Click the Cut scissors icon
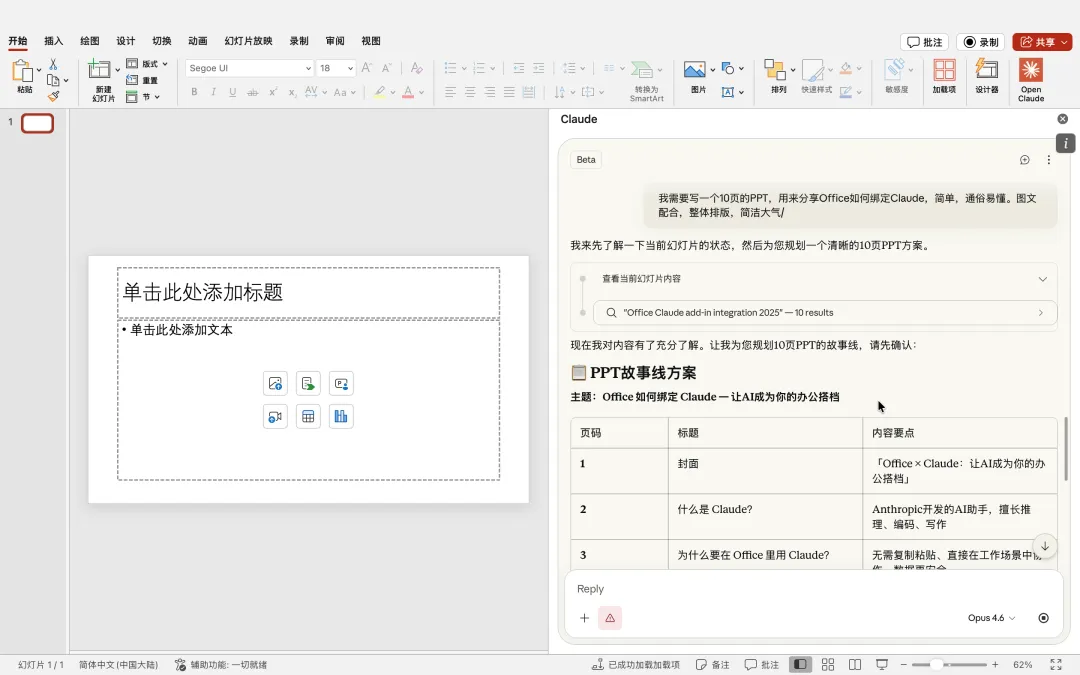The image size is (1080, 675). pyautogui.click(x=53, y=64)
